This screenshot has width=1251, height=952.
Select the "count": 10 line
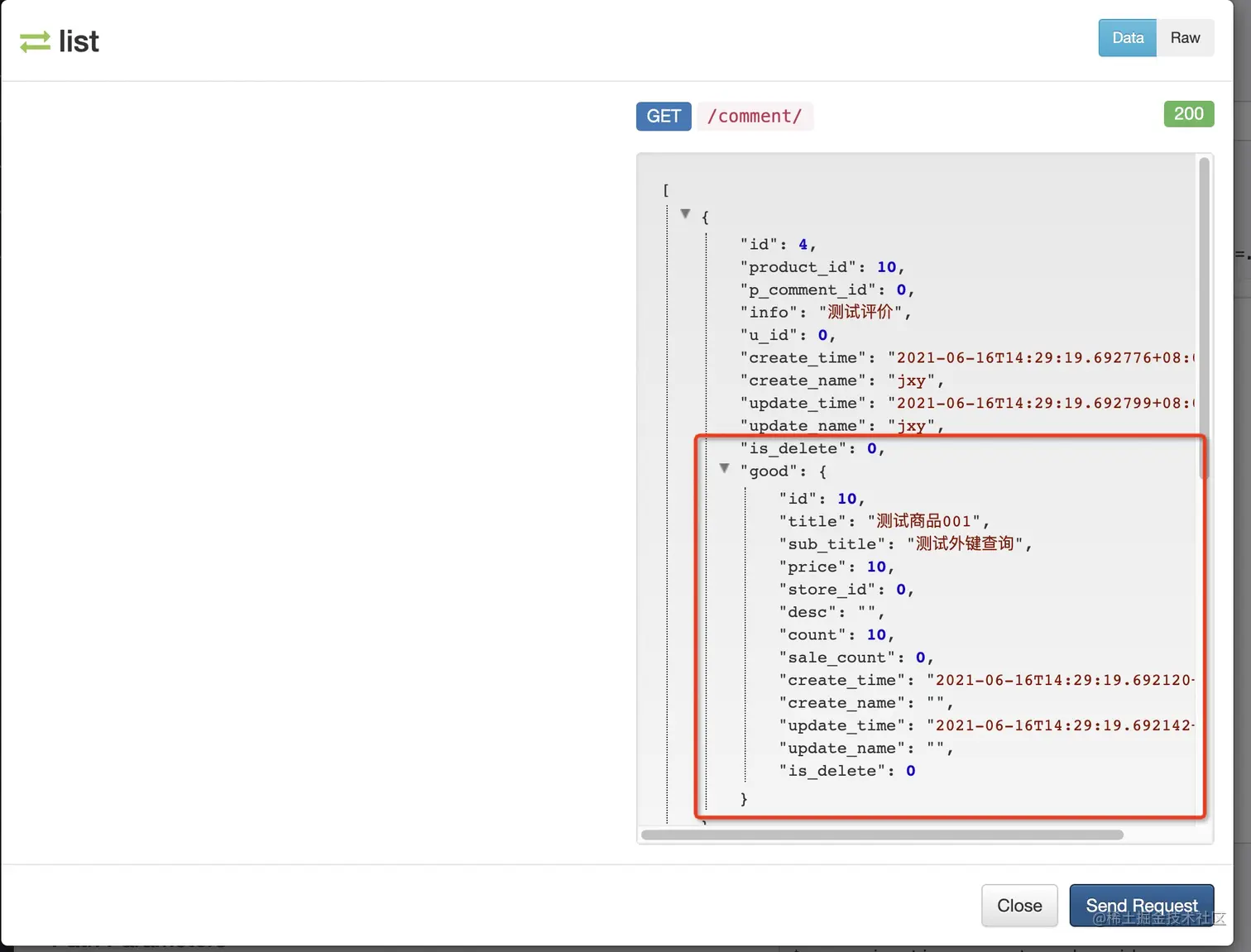[836, 635]
